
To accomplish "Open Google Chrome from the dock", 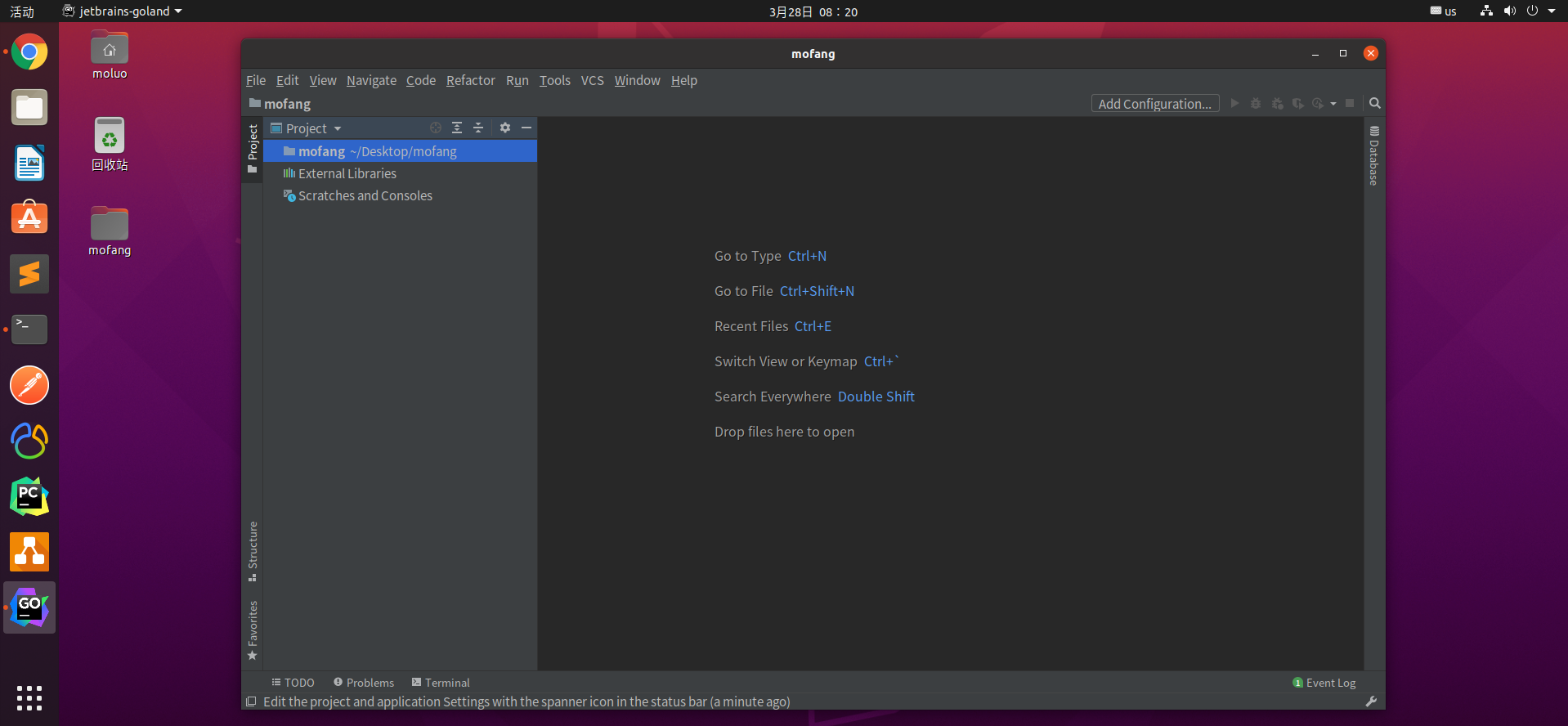I will [29, 52].
